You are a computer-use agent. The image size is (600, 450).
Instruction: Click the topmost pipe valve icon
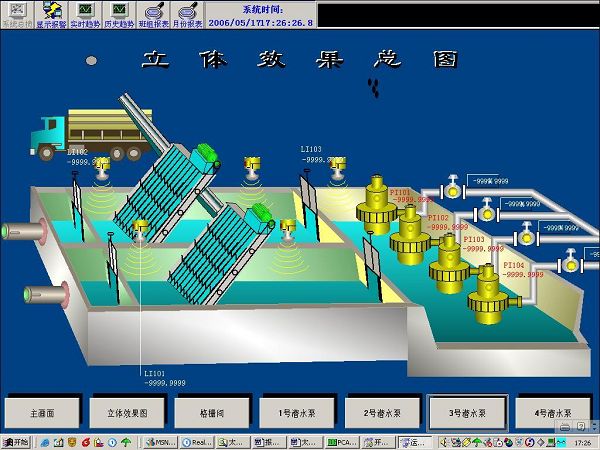tap(453, 186)
